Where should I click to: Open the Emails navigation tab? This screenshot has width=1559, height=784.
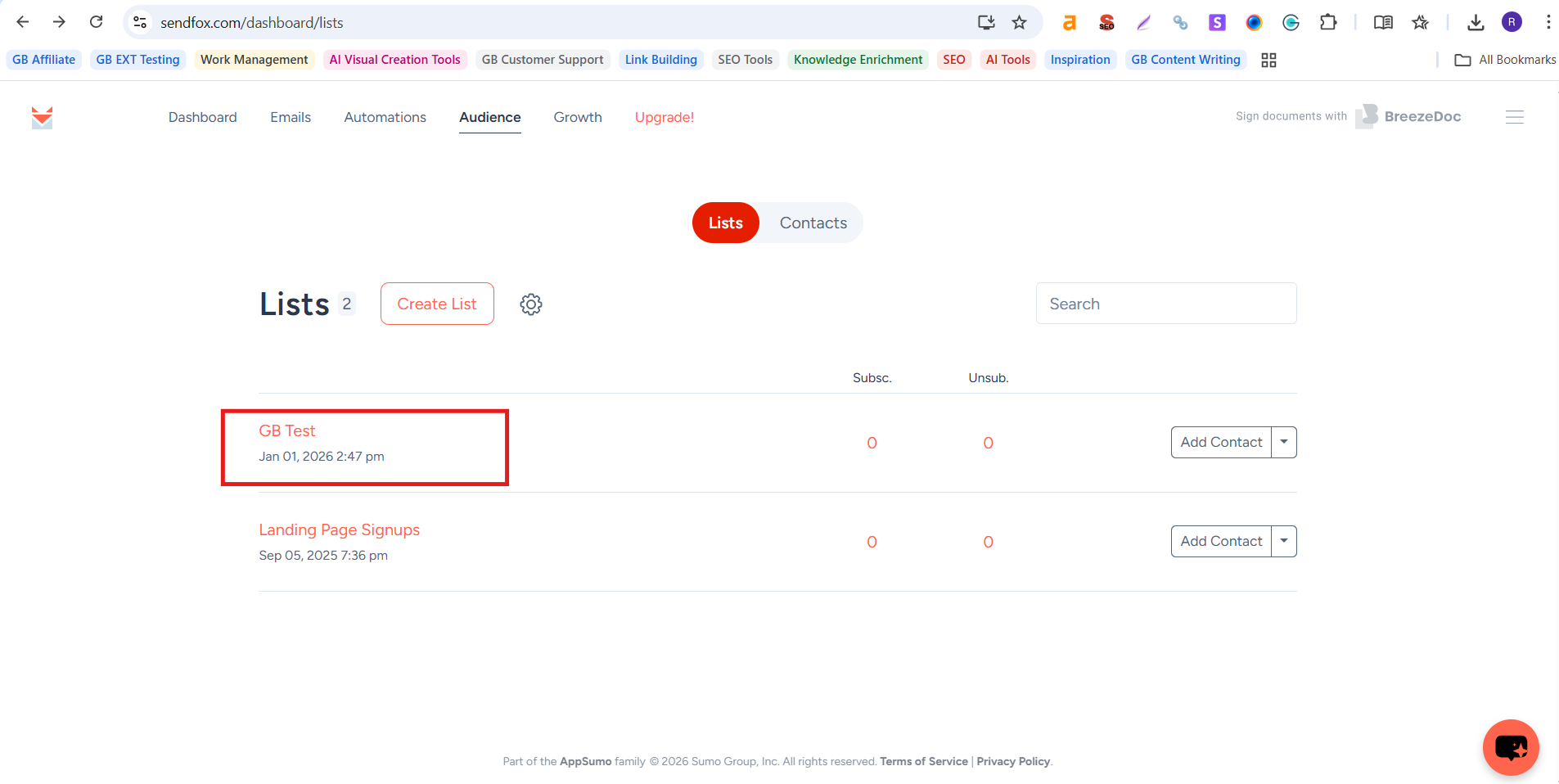(x=291, y=117)
